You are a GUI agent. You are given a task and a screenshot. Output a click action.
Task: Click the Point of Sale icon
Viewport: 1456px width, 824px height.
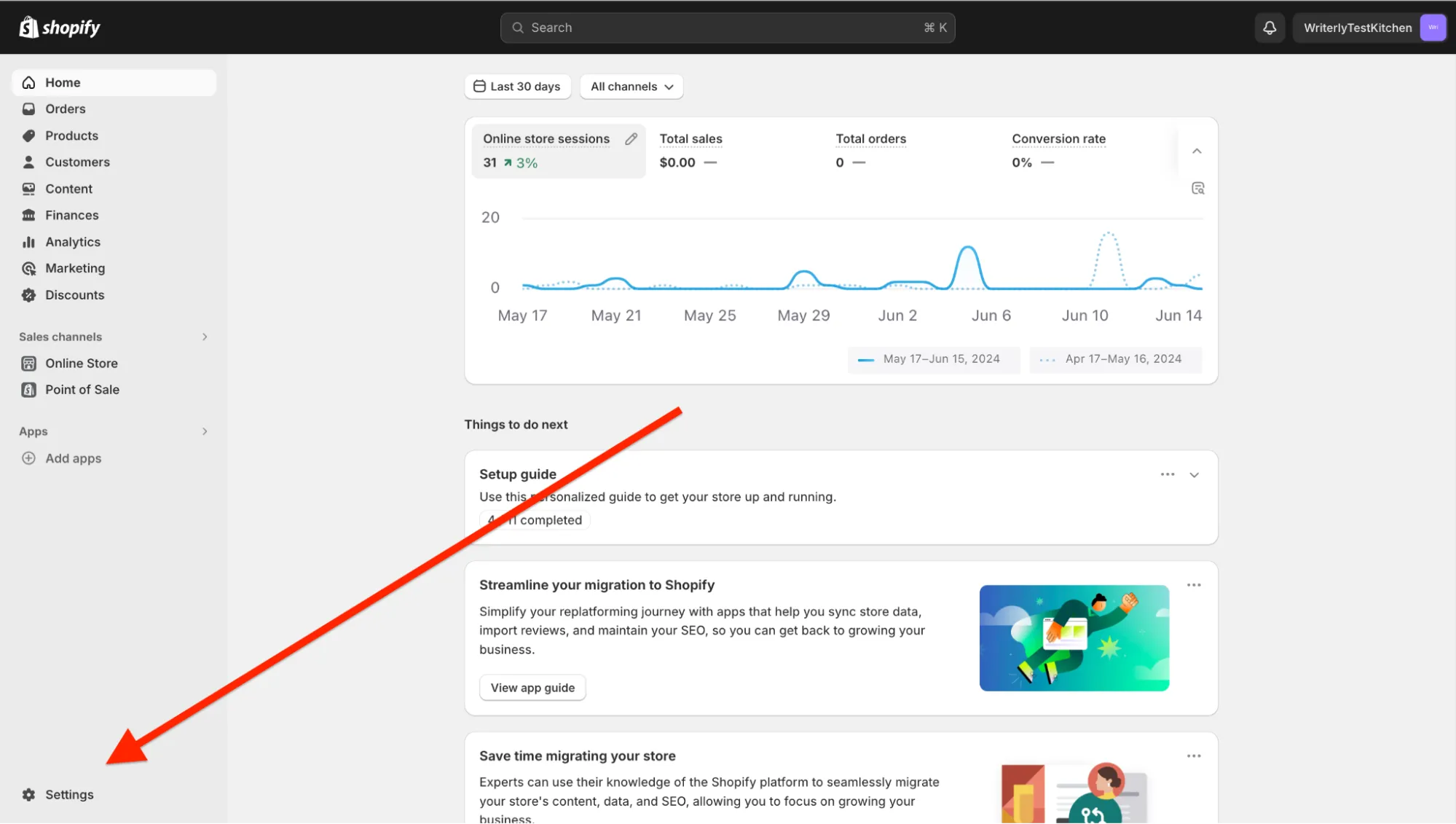[28, 390]
